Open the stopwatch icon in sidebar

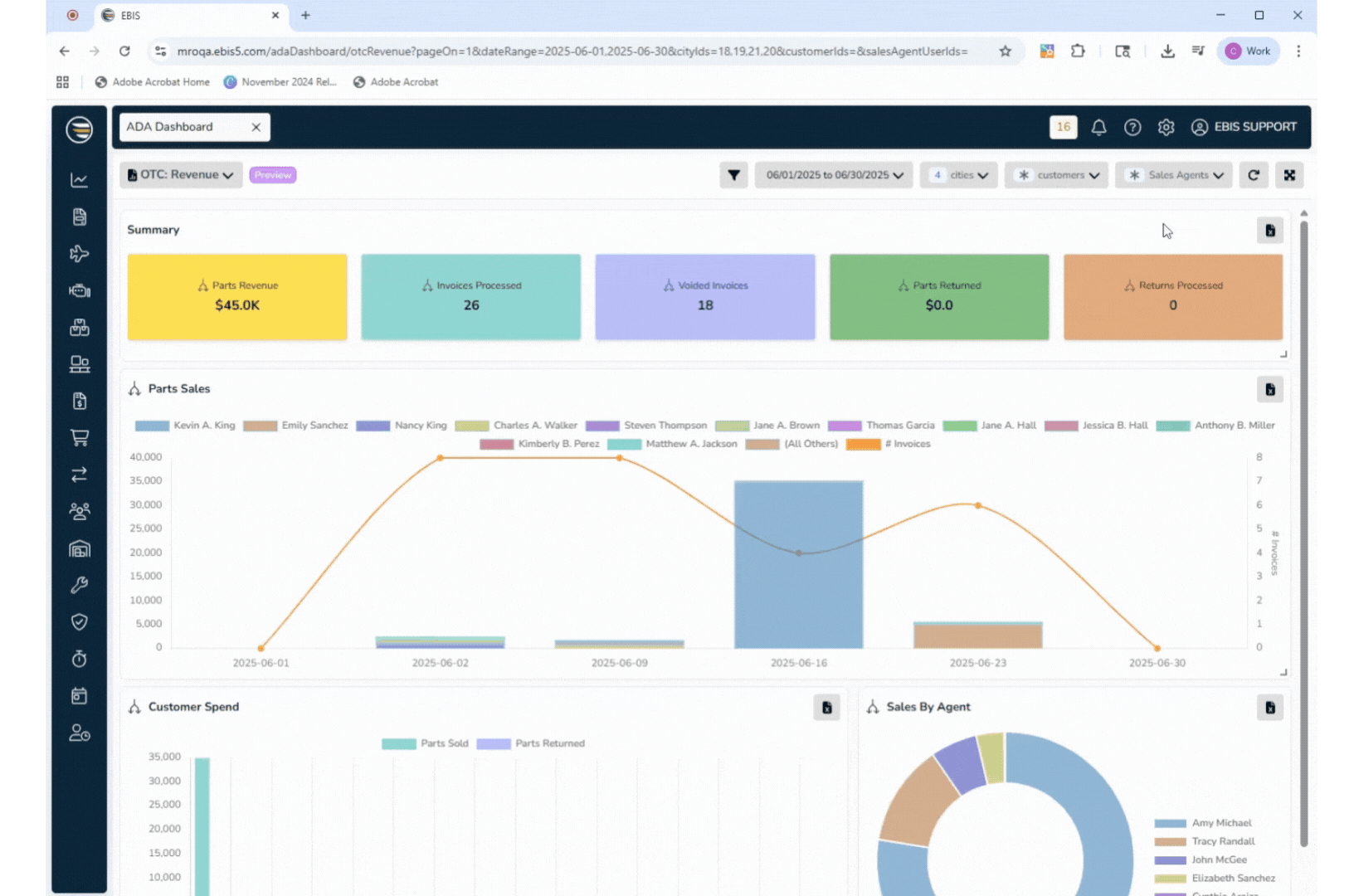pos(80,659)
